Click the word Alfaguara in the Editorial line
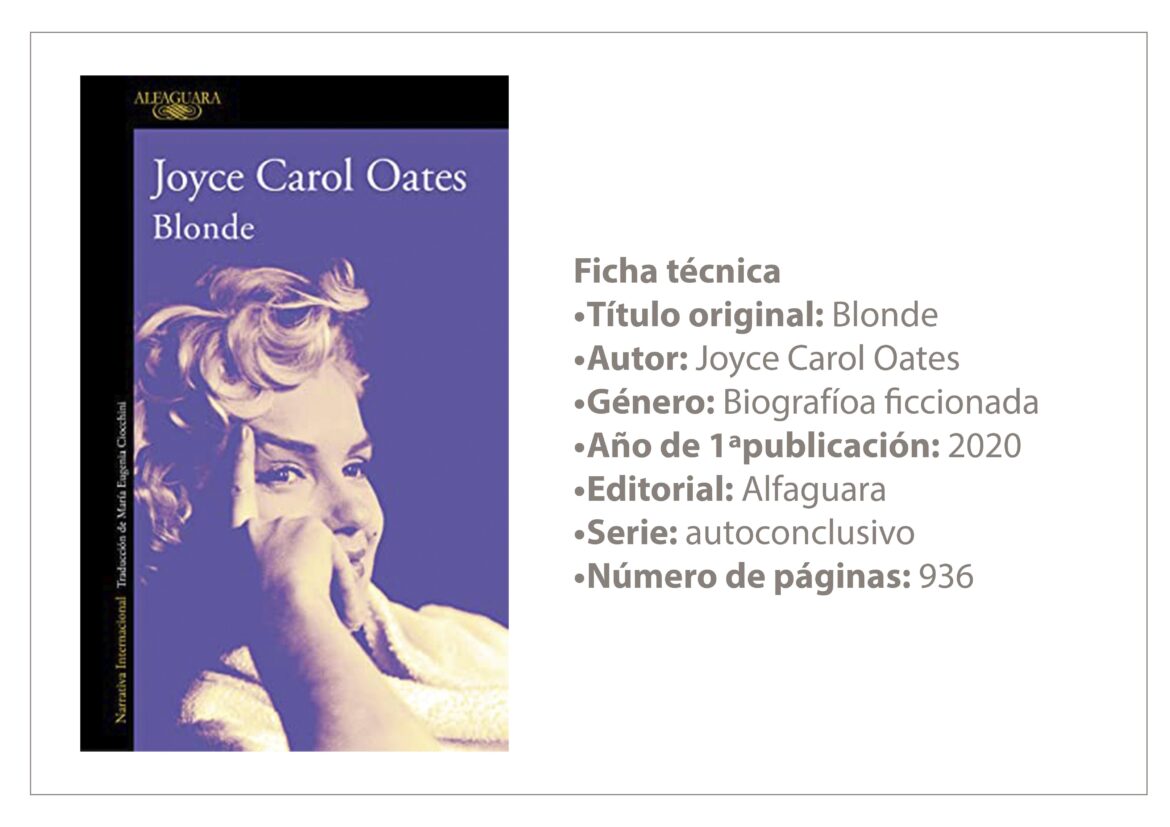The image size is (1170, 827). tap(814, 490)
